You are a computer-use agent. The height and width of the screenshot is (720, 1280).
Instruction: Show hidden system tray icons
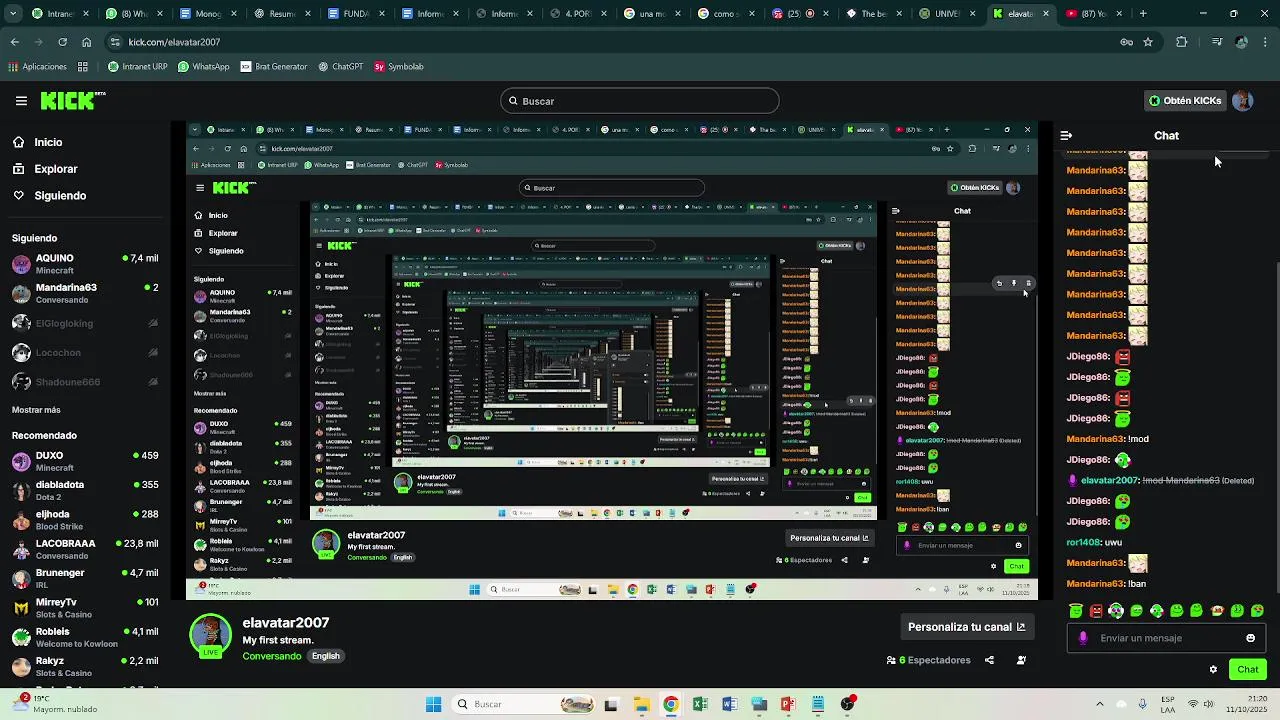pyautogui.click(x=1100, y=704)
